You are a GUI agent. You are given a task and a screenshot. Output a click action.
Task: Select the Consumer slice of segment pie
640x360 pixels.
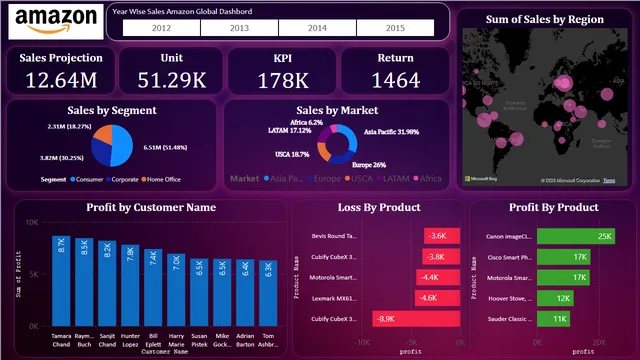[x=123, y=147]
